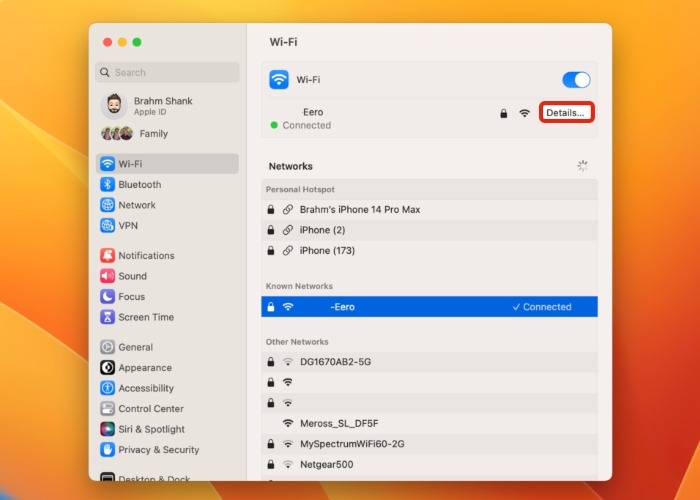Select the MySpectrumWiFi60-2G network
The image size is (700, 500).
[352, 444]
